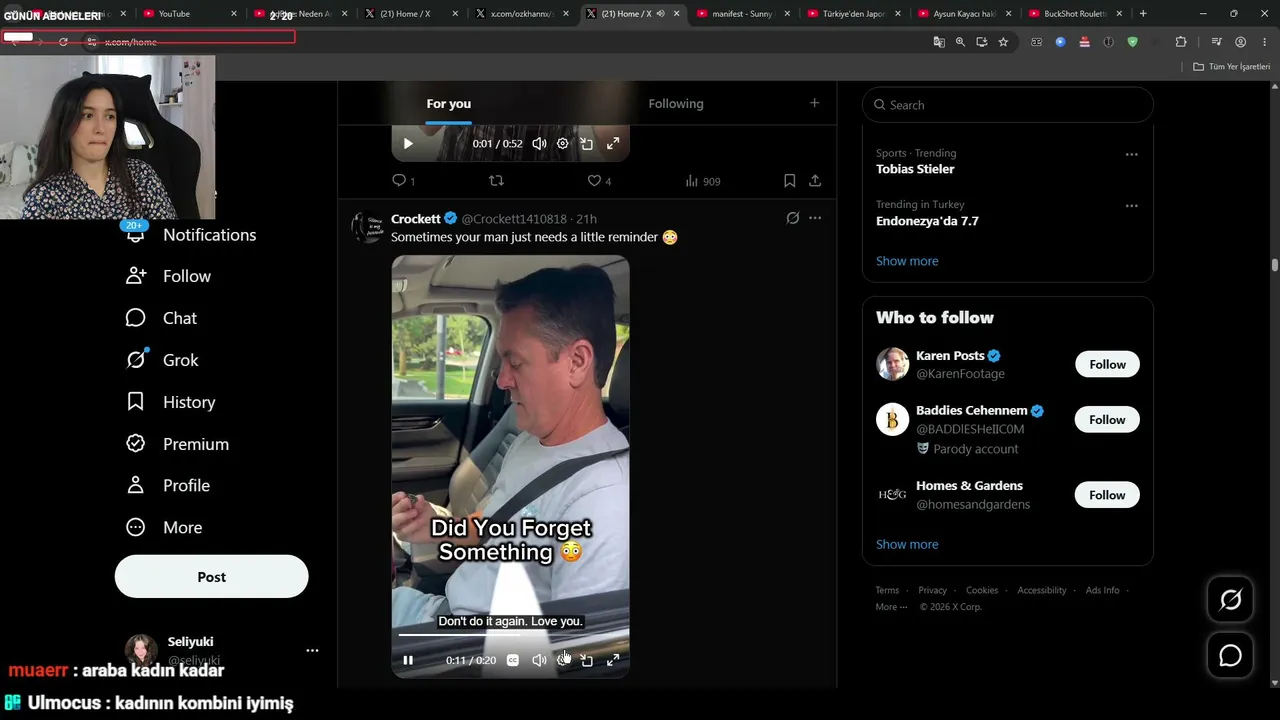
Task: Open the floating chat bubble button
Action: pos(1230,656)
